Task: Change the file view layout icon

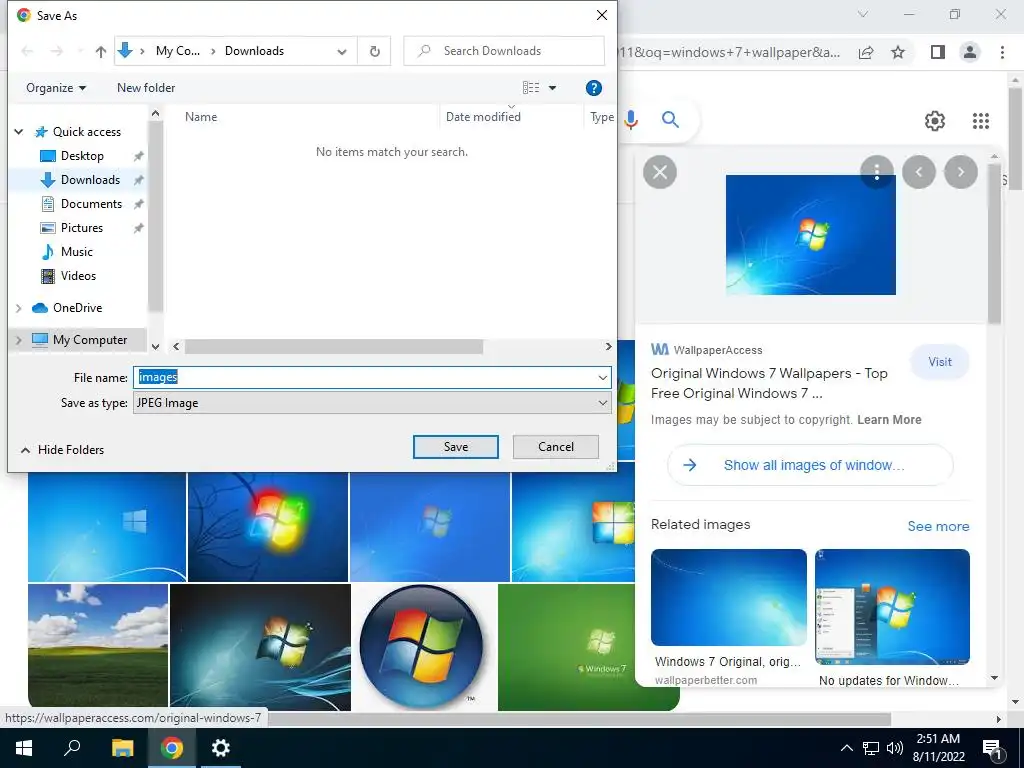Action: (531, 88)
